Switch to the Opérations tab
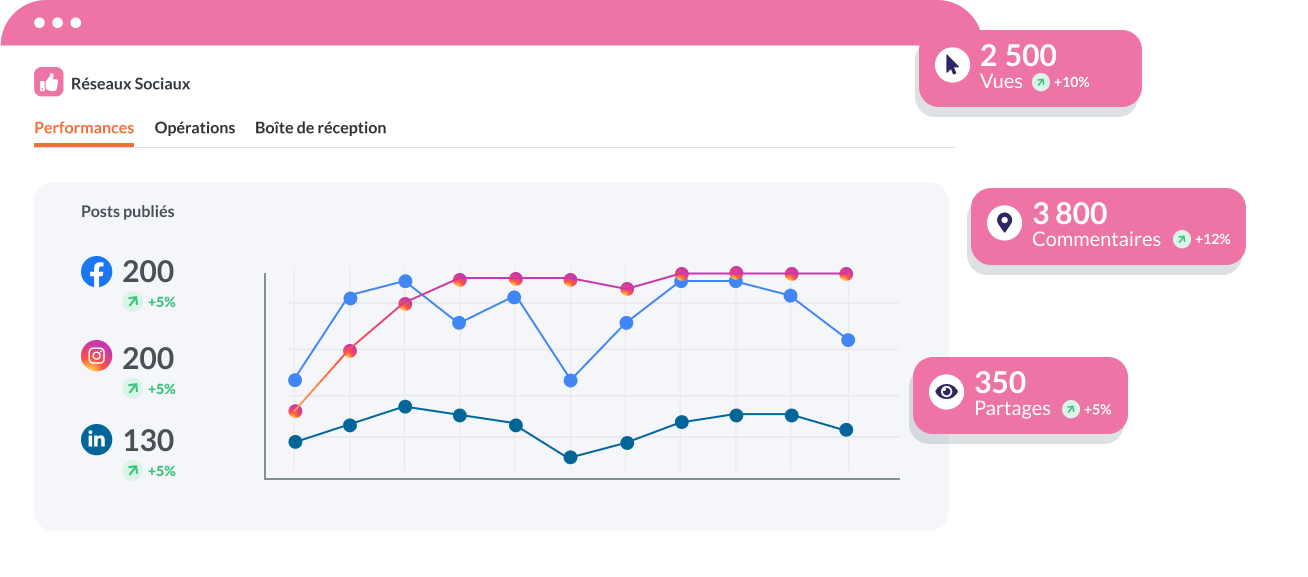The image size is (1308, 577). pos(195,128)
